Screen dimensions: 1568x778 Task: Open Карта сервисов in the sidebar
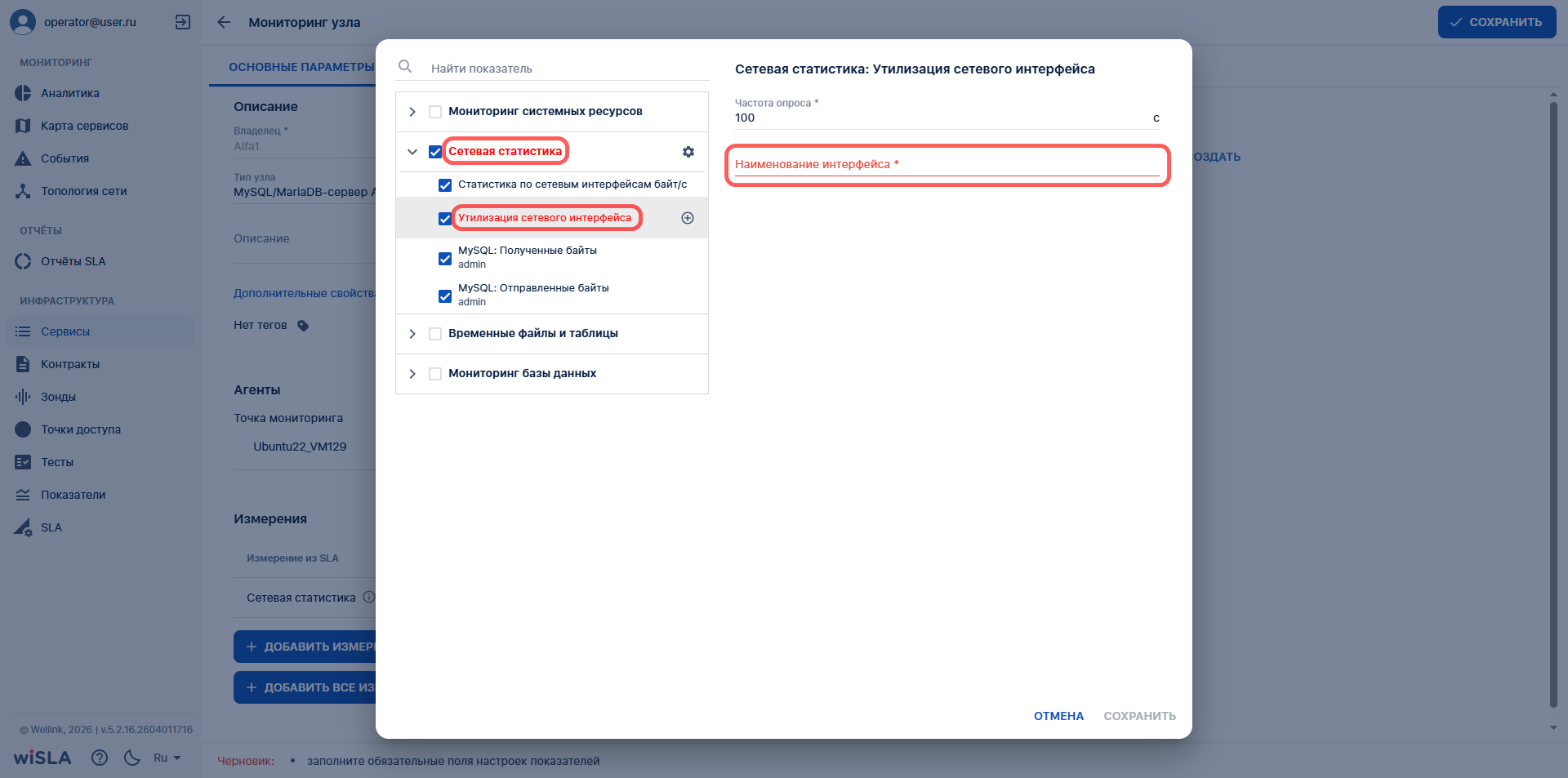coord(85,126)
